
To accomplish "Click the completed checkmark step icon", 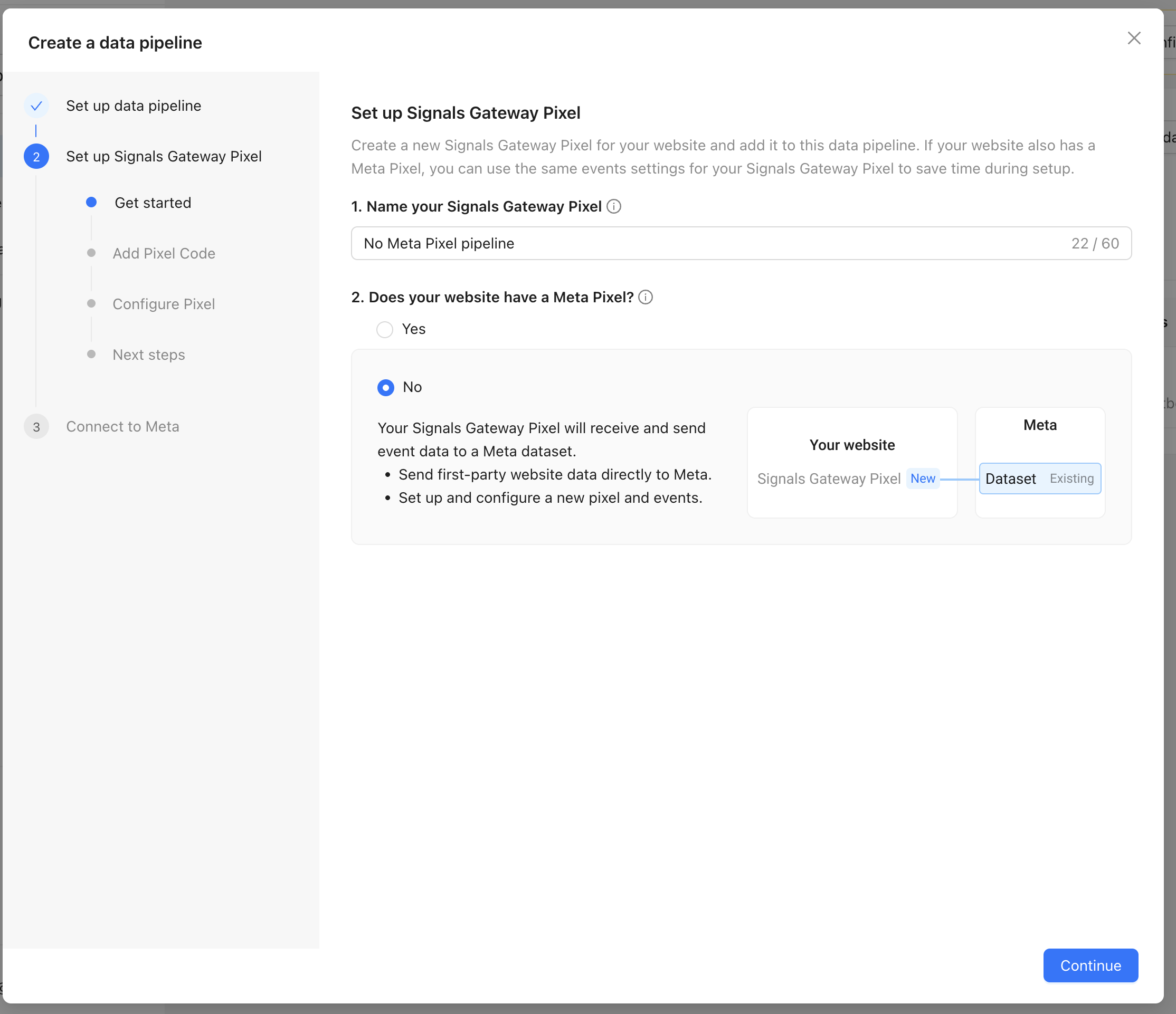I will tap(36, 106).
